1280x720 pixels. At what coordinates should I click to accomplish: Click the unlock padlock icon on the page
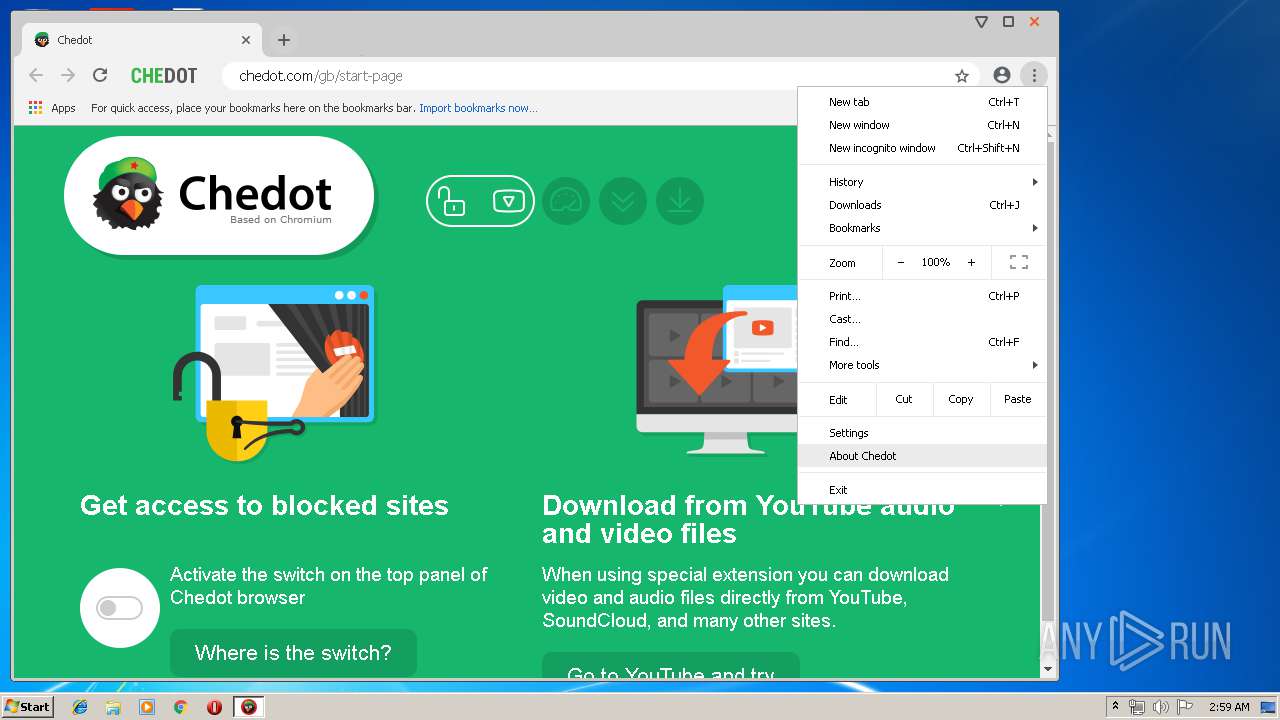click(453, 202)
